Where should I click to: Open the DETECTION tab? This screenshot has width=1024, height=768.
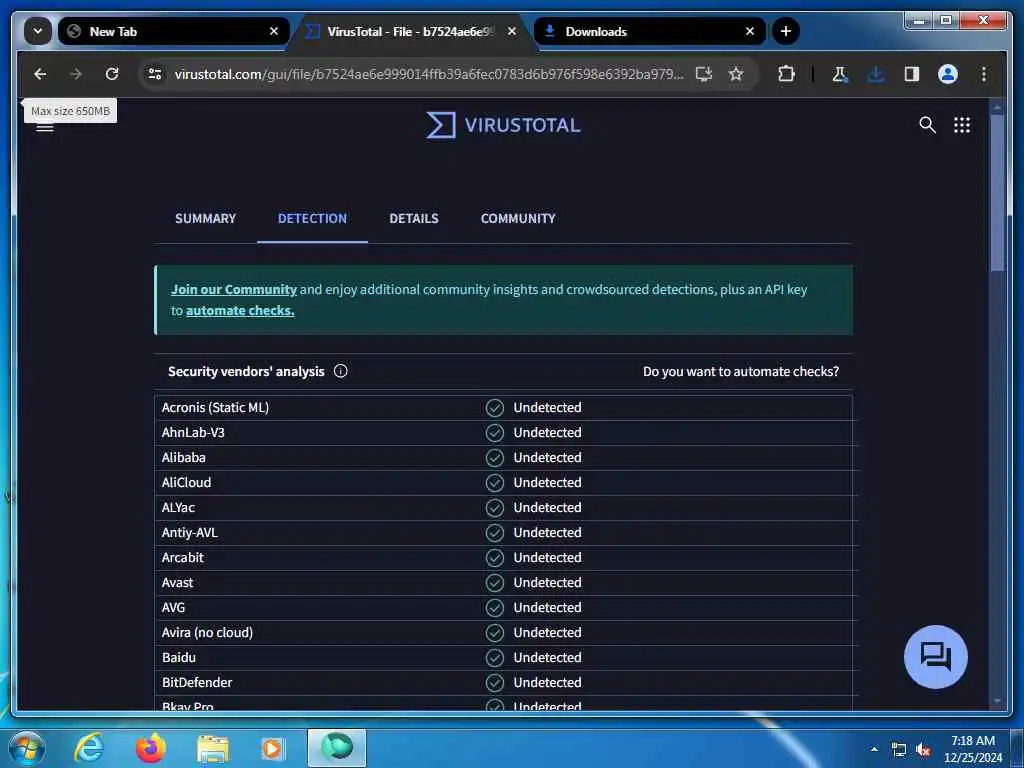(312, 219)
